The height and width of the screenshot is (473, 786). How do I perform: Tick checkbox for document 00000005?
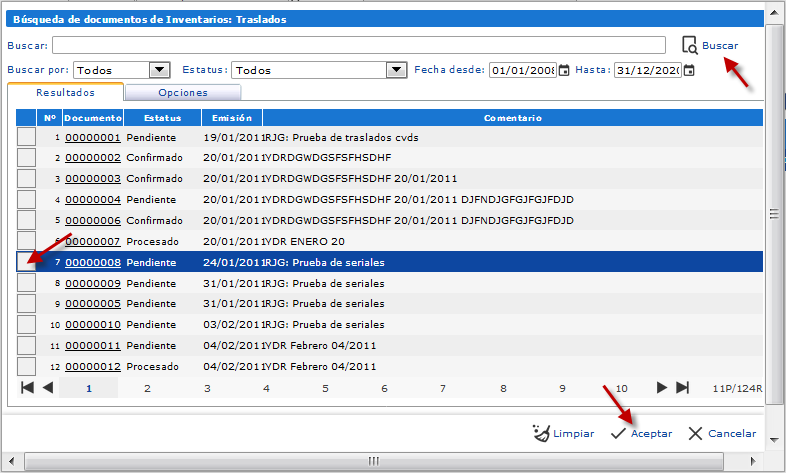(27, 304)
